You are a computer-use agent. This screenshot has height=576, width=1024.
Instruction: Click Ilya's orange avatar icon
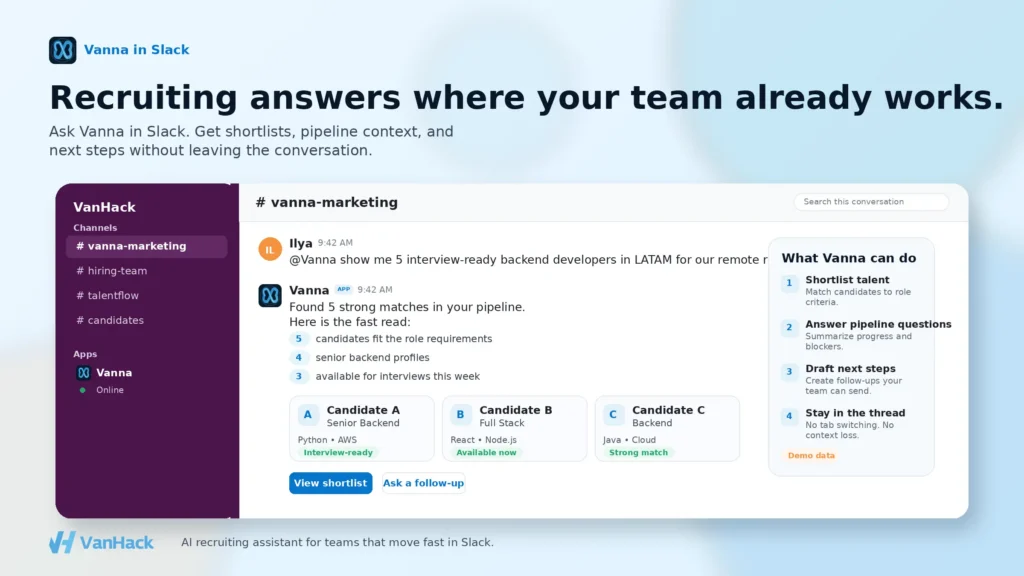point(270,249)
